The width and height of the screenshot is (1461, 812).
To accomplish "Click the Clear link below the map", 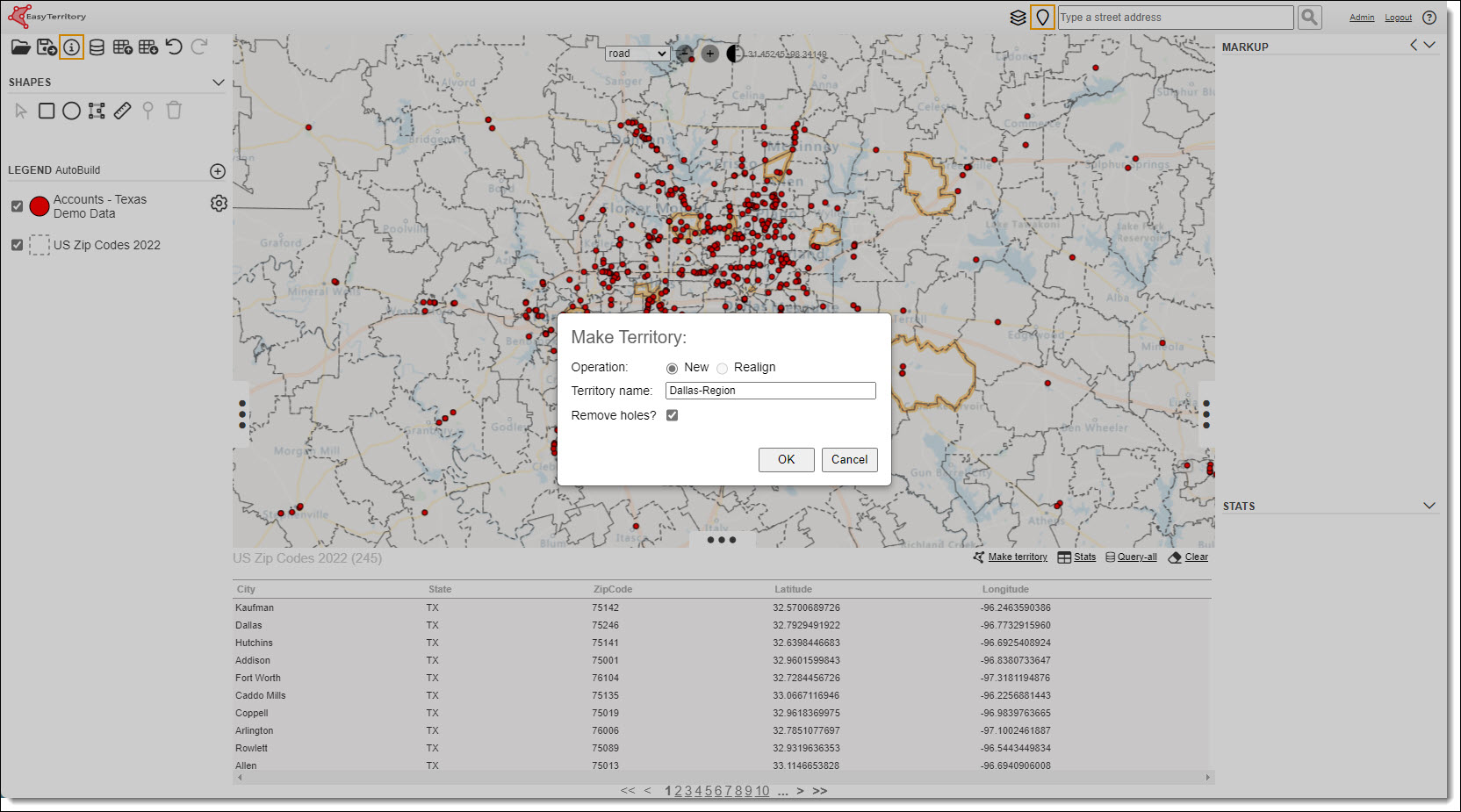I will pyautogui.click(x=1194, y=557).
